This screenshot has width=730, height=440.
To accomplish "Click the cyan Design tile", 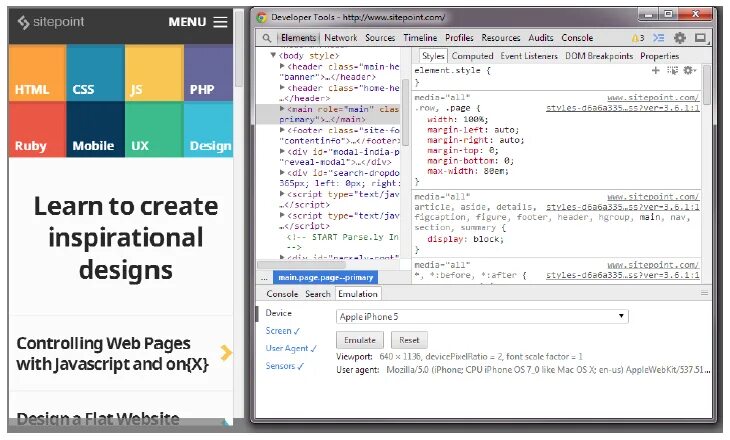I will (209, 129).
